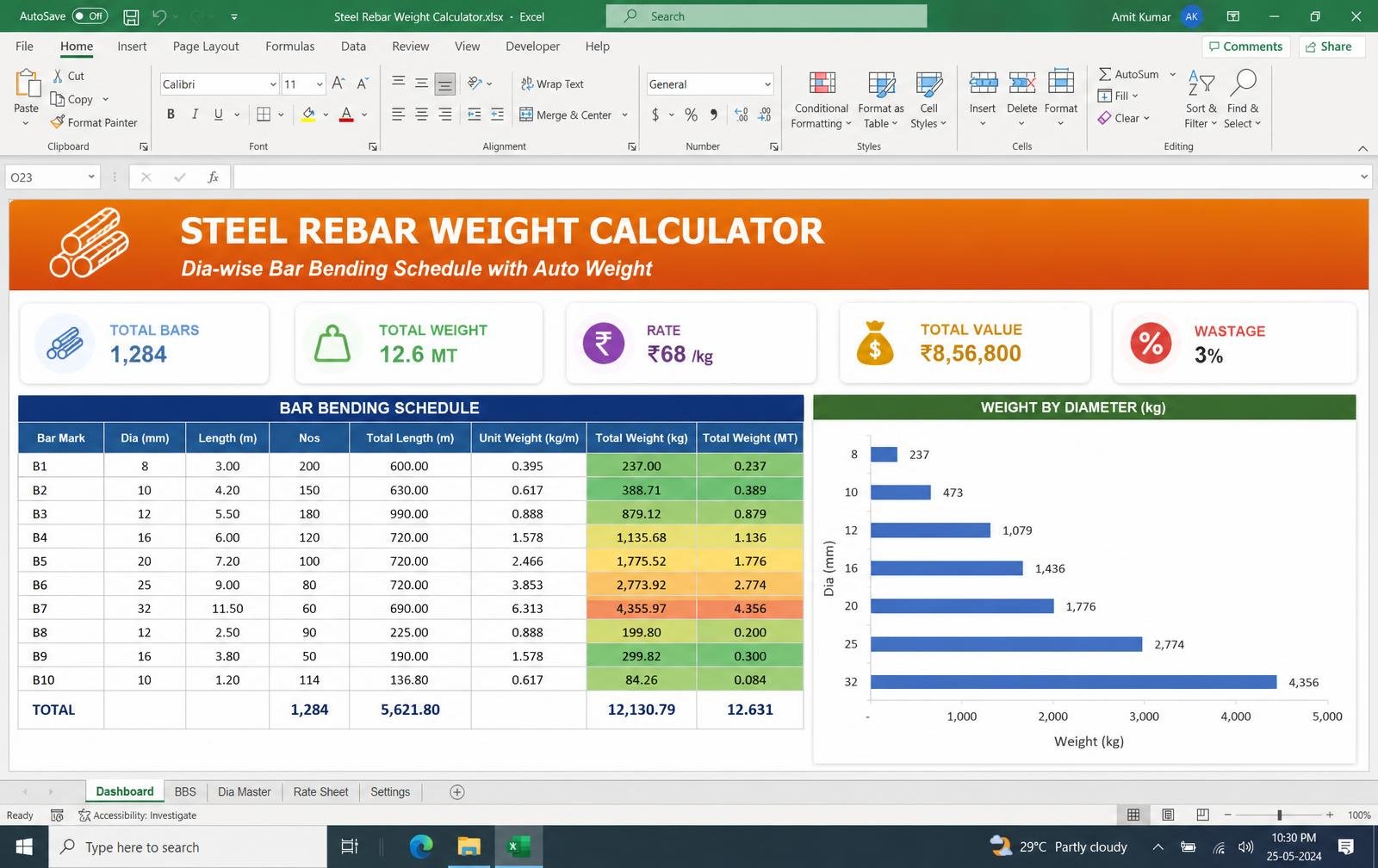Decrease font size with smaller A icon
The image size is (1378, 868).
click(x=363, y=84)
